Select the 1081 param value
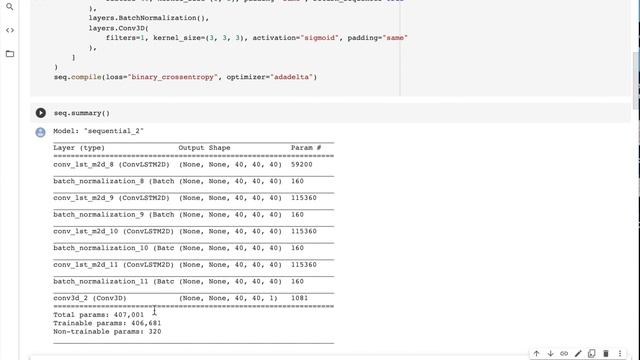Viewport: 640px width, 360px height. tap(299, 298)
